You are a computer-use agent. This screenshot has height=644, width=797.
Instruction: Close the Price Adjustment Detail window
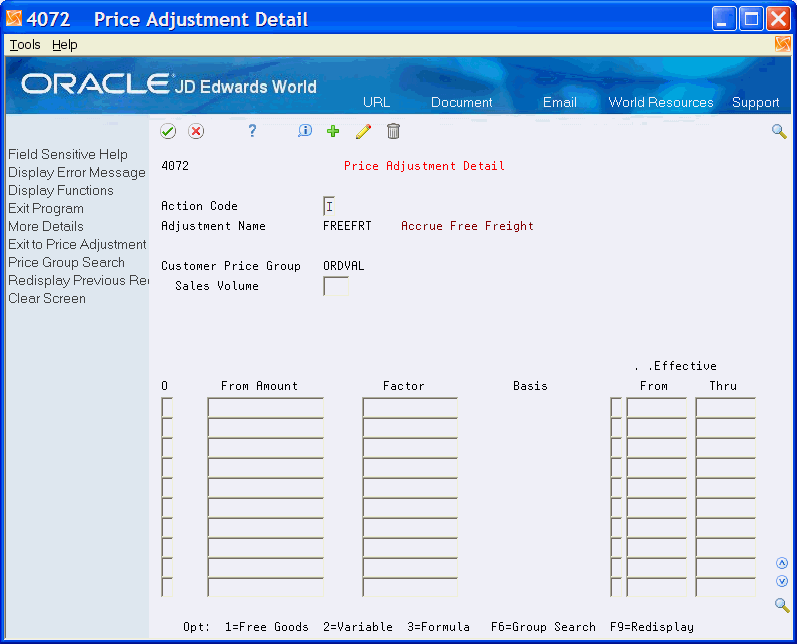(x=778, y=19)
